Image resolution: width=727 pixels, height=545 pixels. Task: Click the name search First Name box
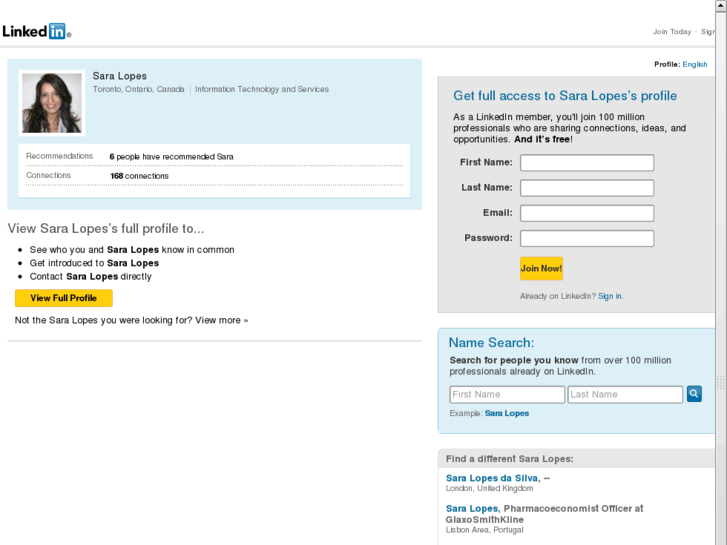pos(507,394)
